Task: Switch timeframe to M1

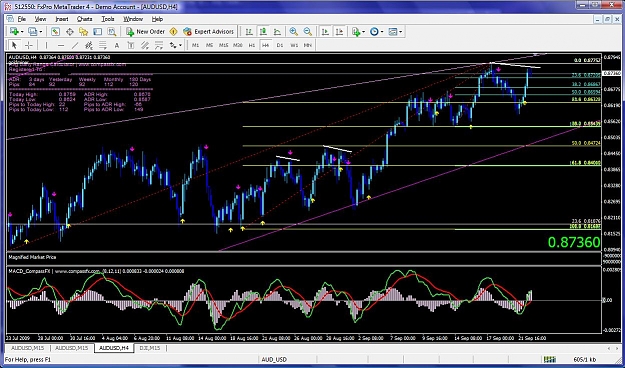Action: click(x=195, y=45)
